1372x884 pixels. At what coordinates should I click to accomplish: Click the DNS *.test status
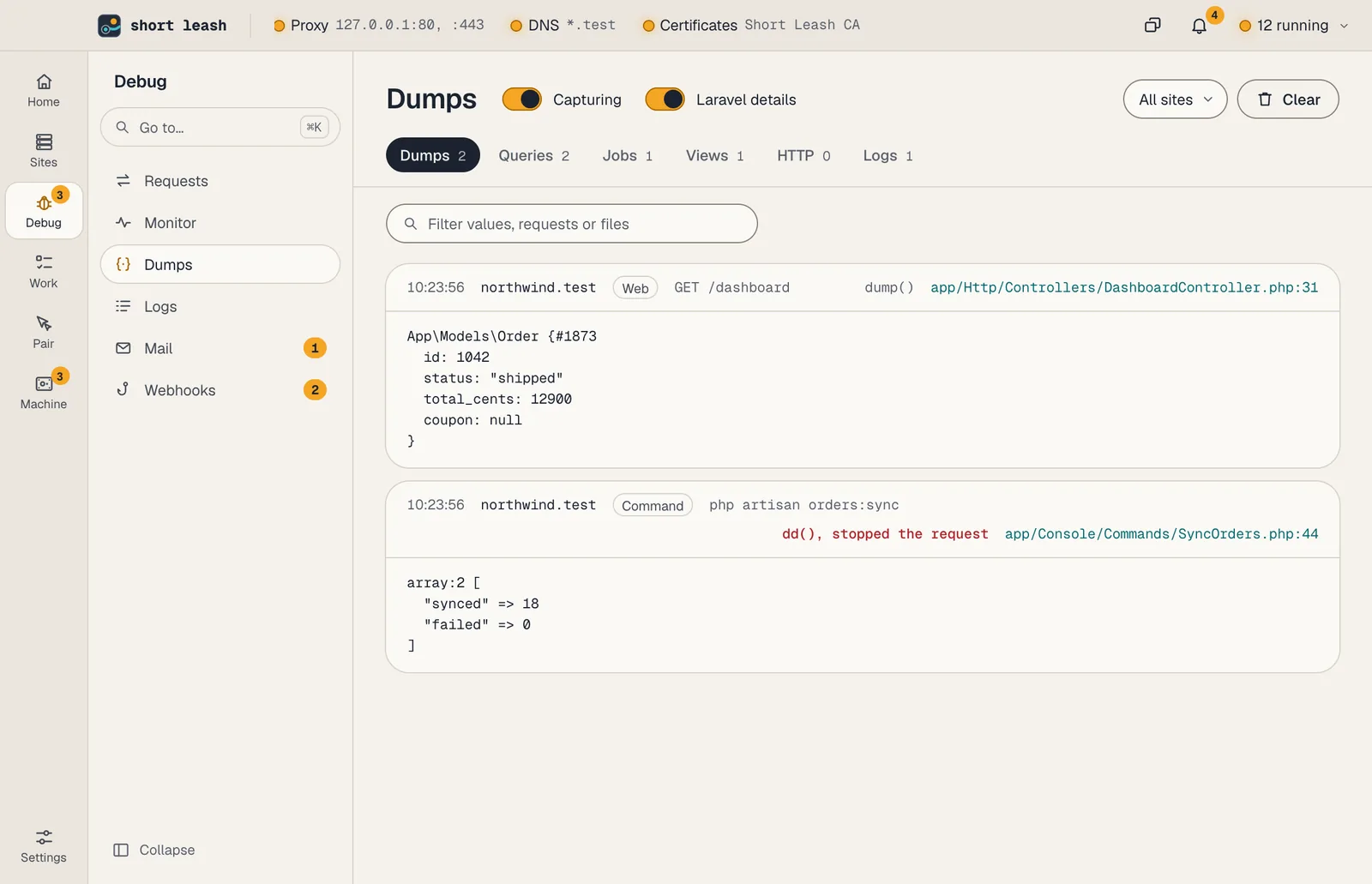[x=563, y=25]
